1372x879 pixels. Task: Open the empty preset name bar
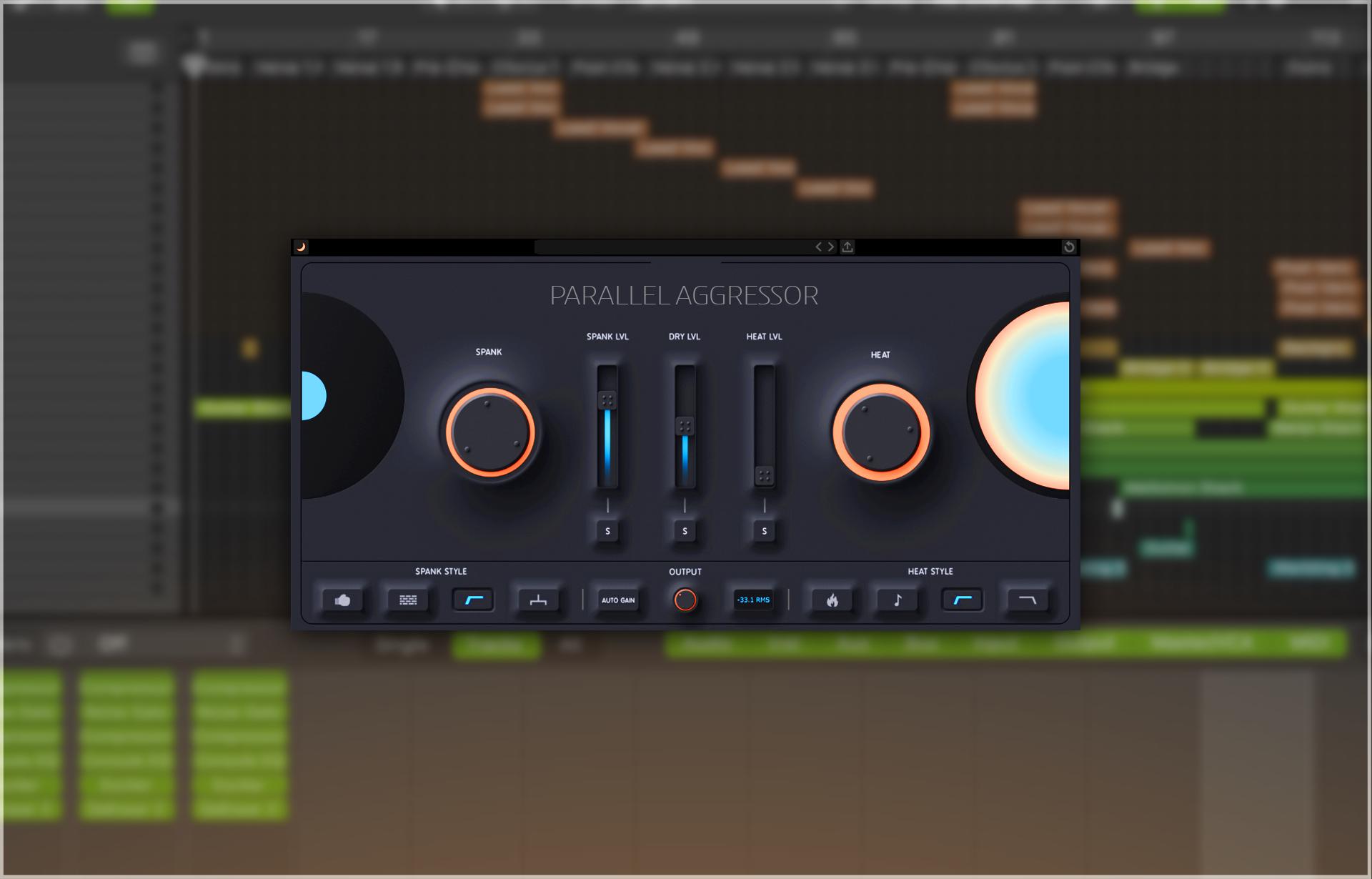click(673, 247)
